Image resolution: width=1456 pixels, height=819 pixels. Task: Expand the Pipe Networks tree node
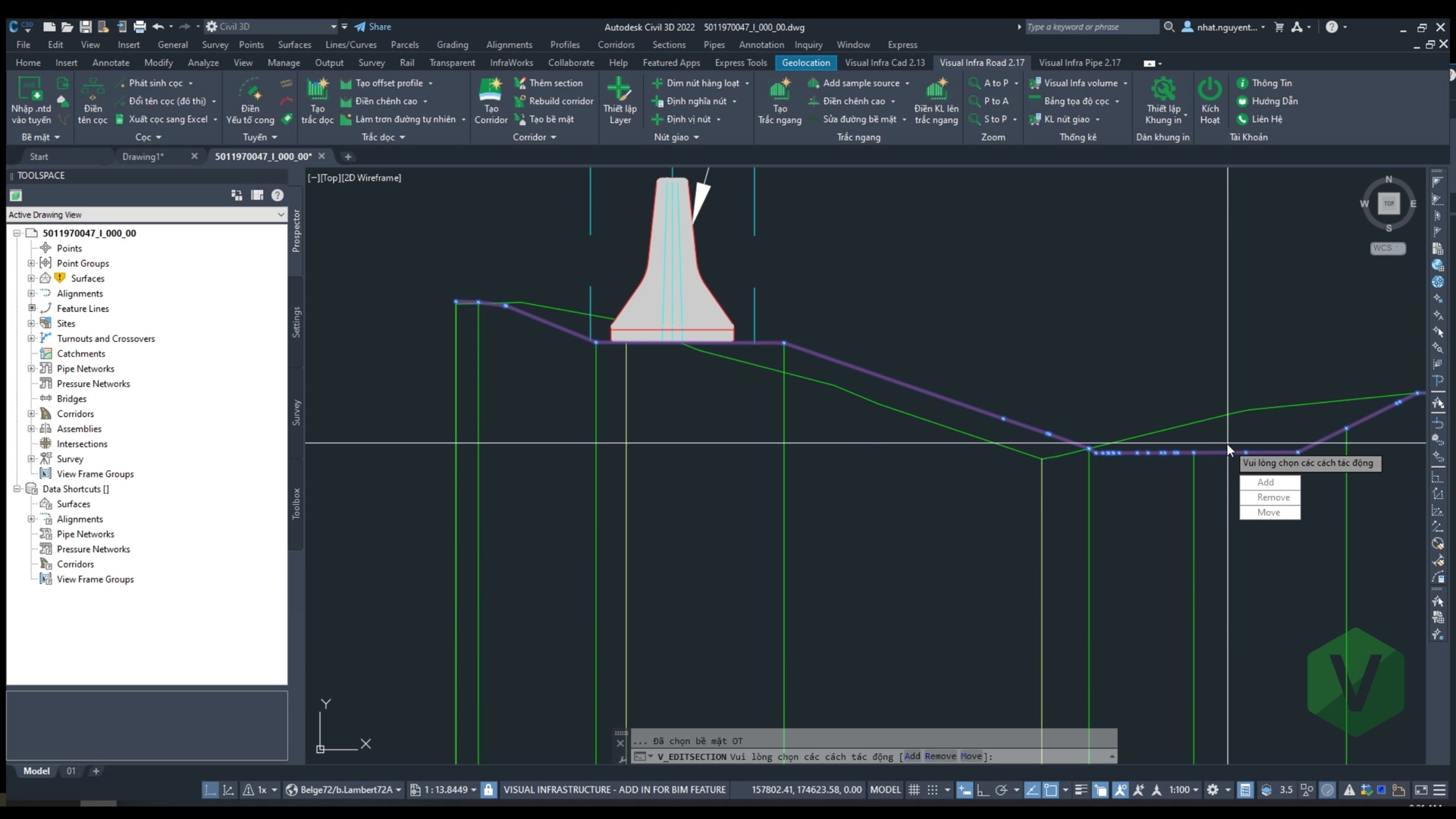[31, 369]
